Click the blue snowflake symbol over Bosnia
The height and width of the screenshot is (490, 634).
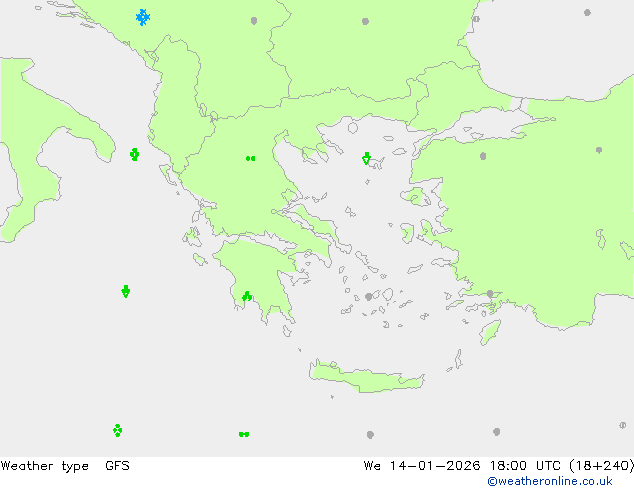click(143, 17)
